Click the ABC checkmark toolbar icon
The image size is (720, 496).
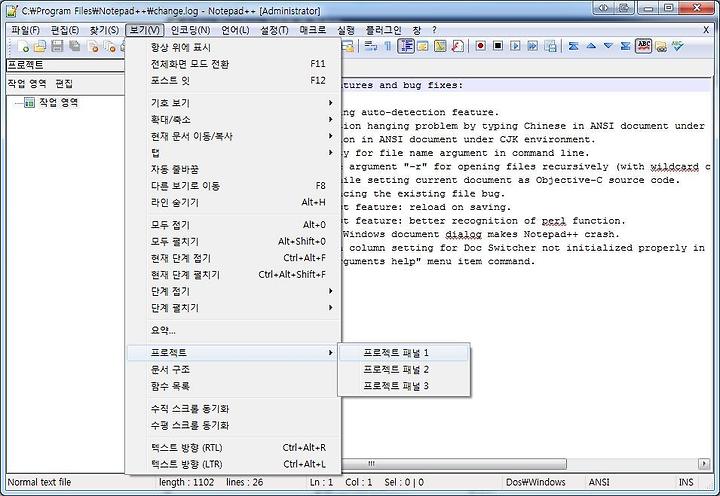pyautogui.click(x=678, y=46)
